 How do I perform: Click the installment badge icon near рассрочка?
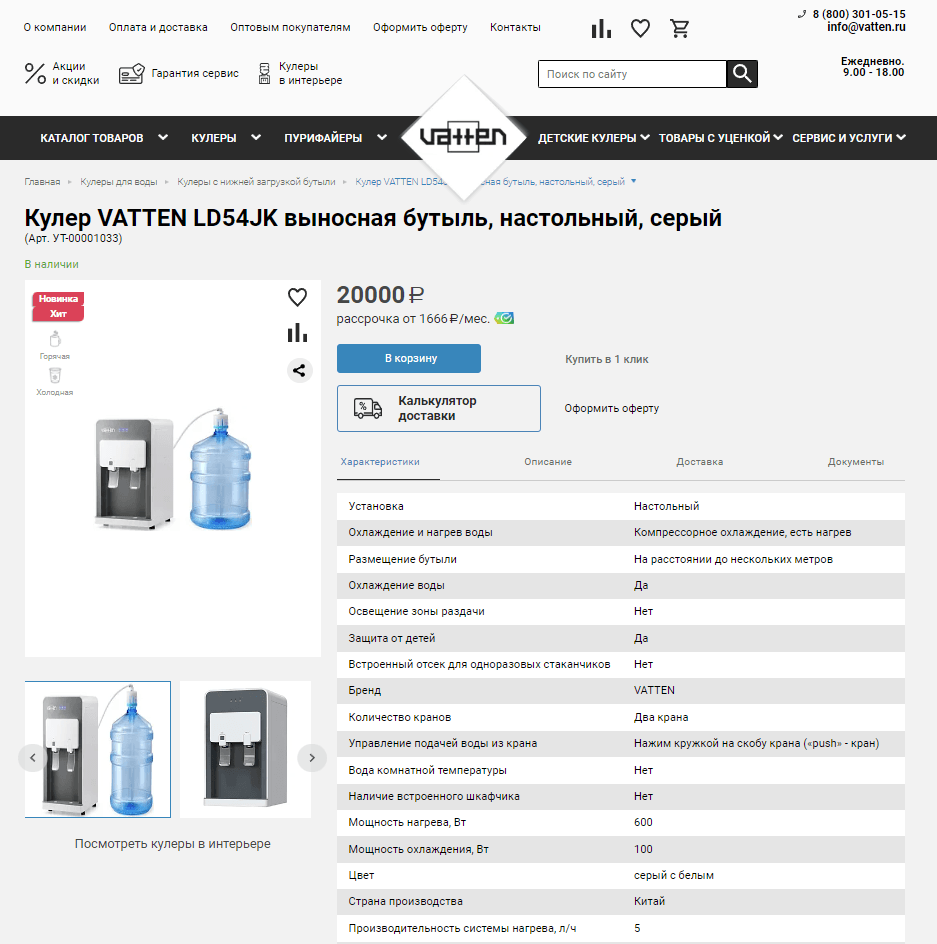coord(504,318)
